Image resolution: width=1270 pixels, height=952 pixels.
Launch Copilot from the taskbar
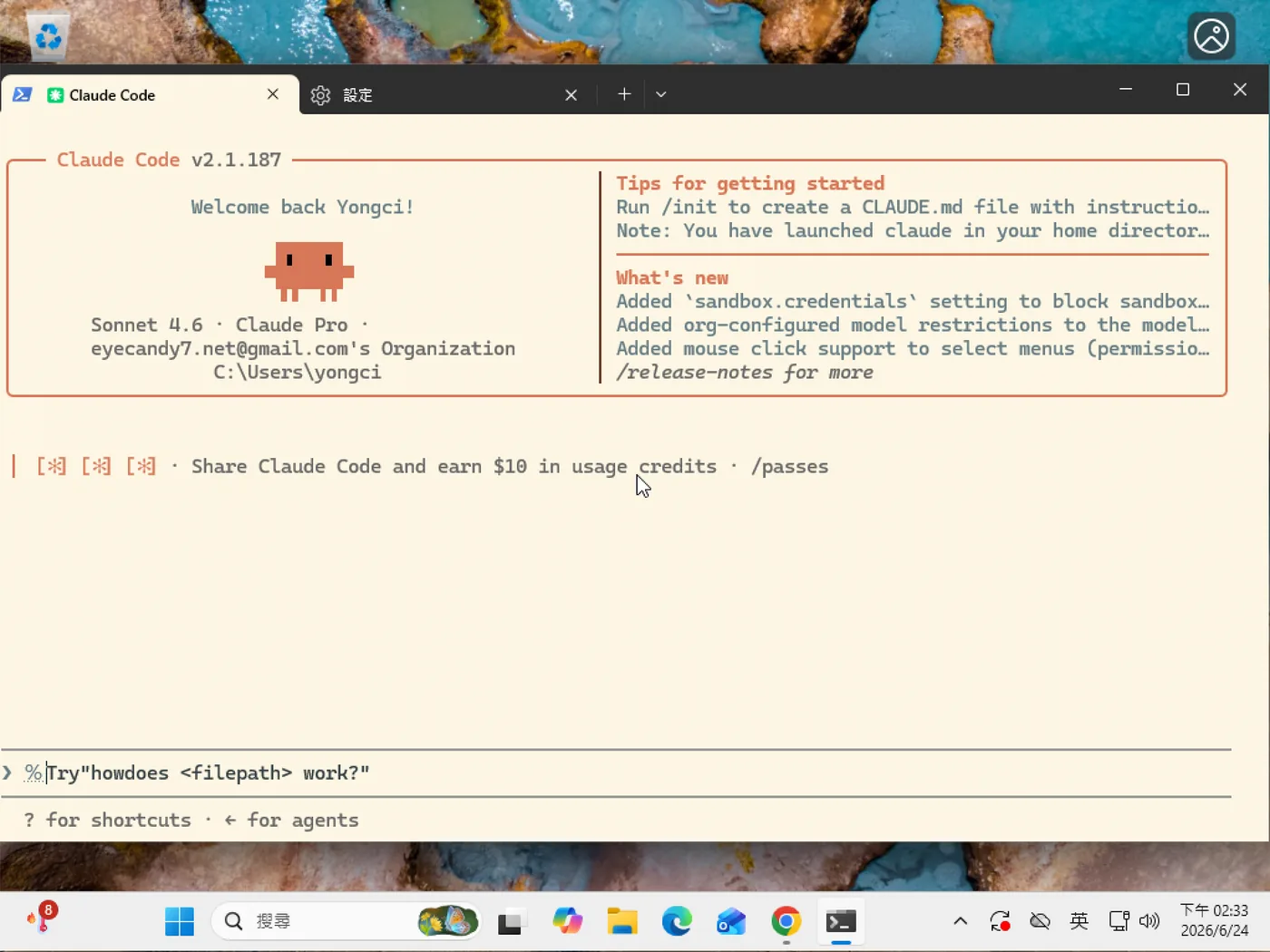(568, 921)
